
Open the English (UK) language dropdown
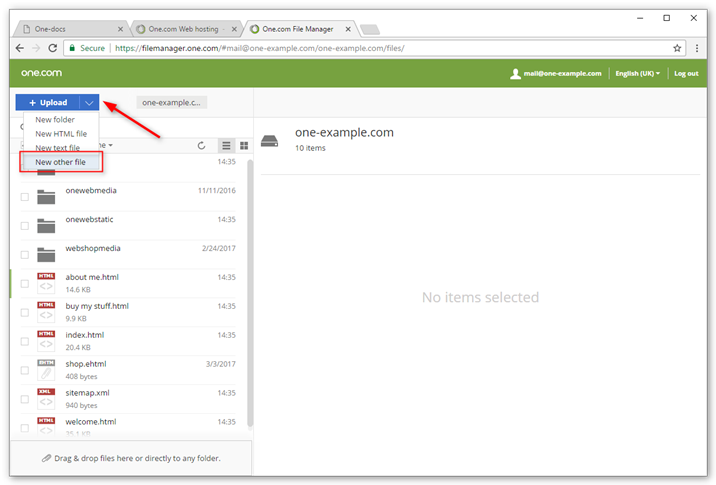point(637,74)
